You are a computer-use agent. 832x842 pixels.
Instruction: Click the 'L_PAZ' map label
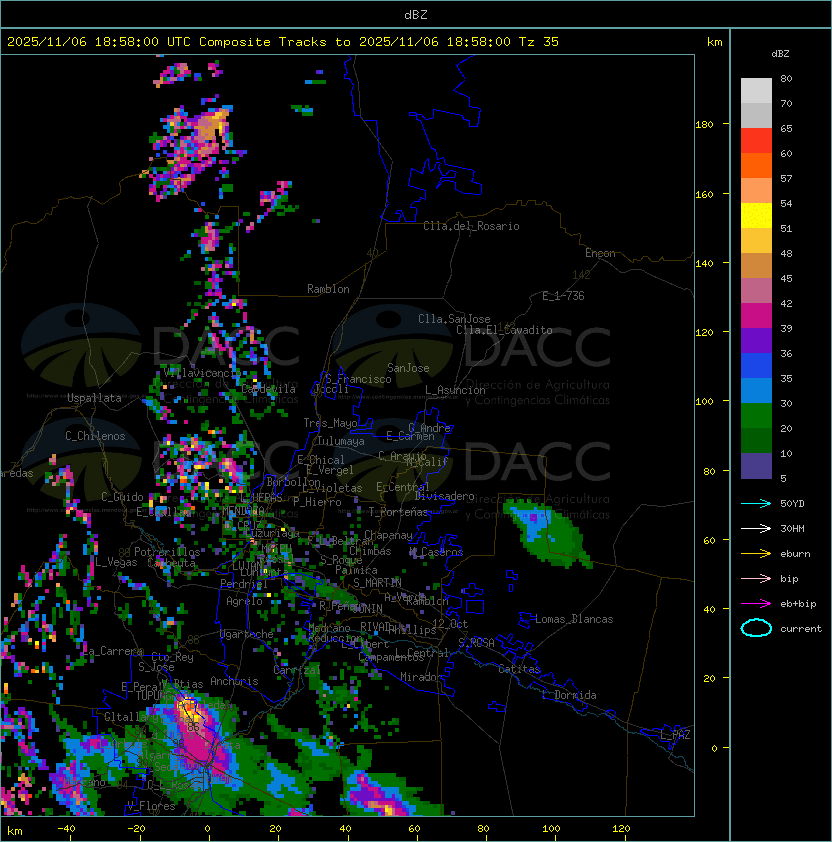675,735
